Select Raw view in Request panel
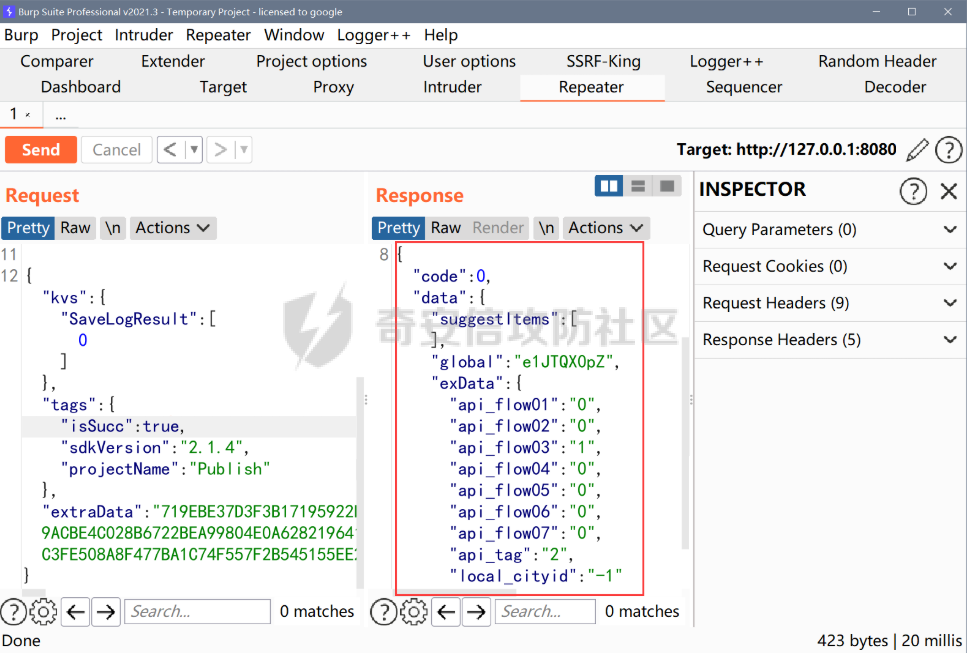 pyautogui.click(x=75, y=228)
